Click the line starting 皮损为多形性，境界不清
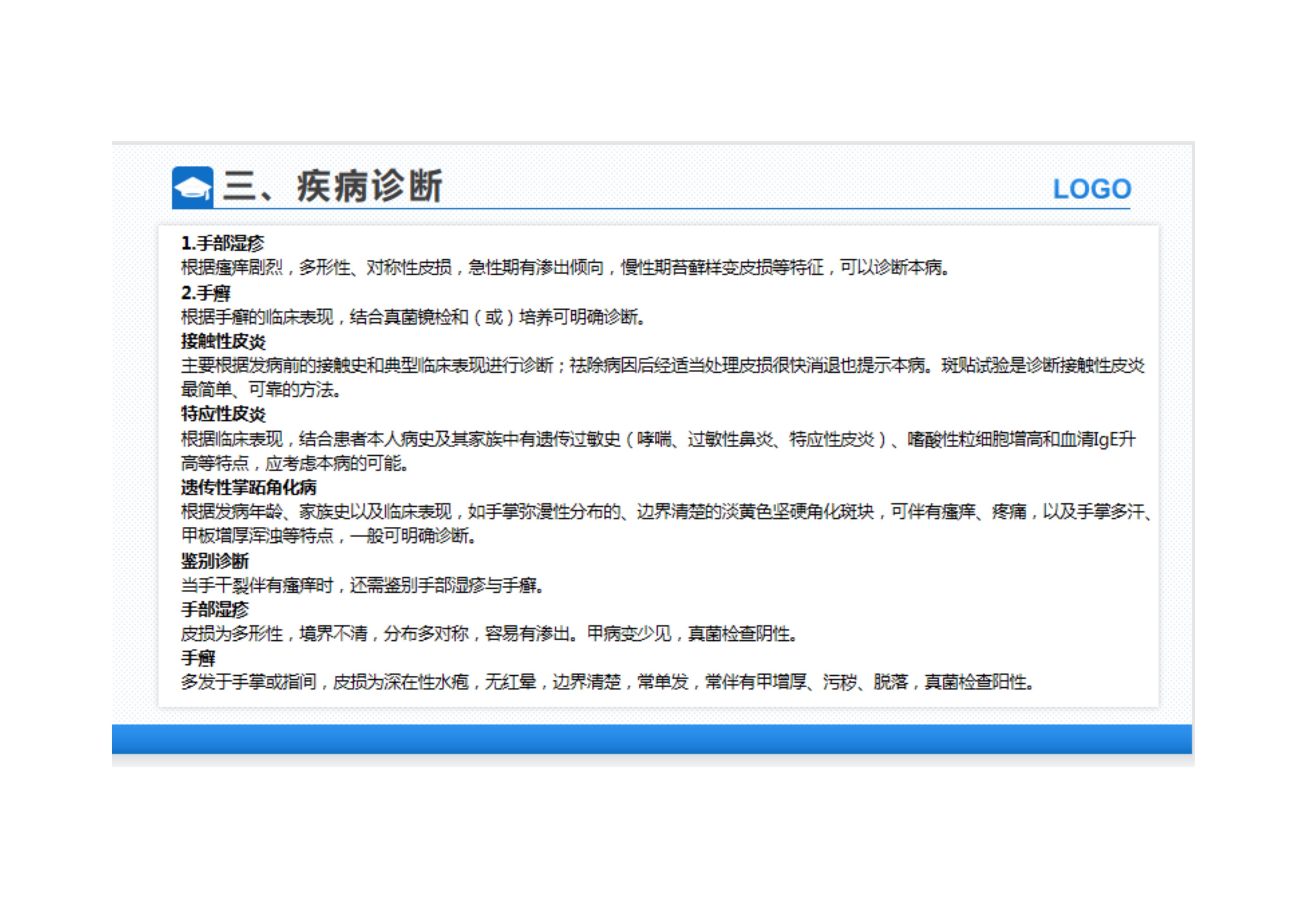The image size is (1307, 924). [x=489, y=633]
